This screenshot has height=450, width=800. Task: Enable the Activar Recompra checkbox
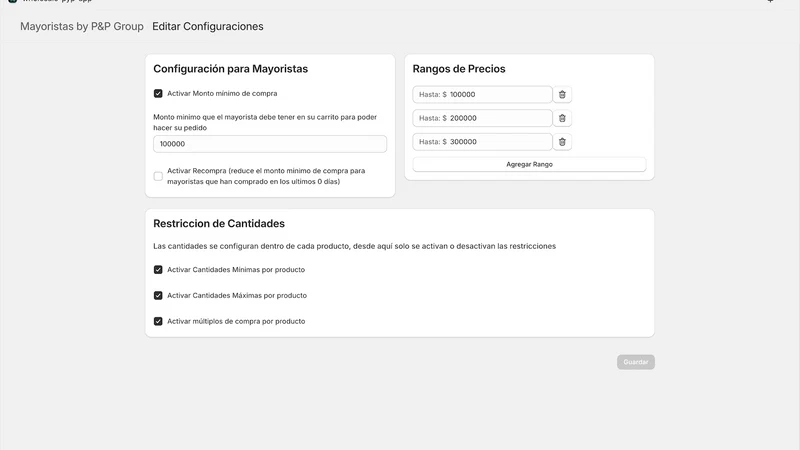[158, 176]
